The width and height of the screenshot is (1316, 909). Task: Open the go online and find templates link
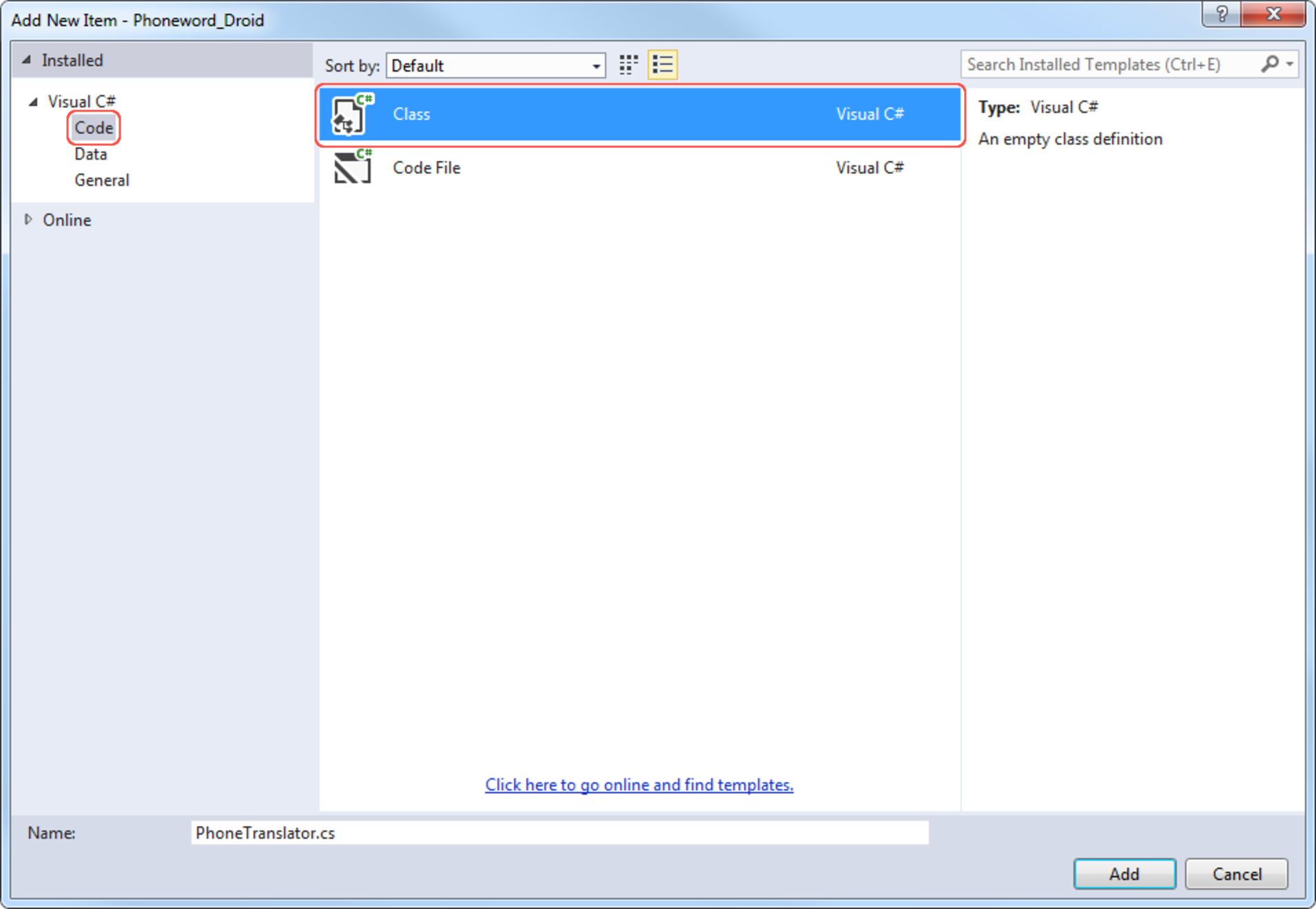(639, 784)
